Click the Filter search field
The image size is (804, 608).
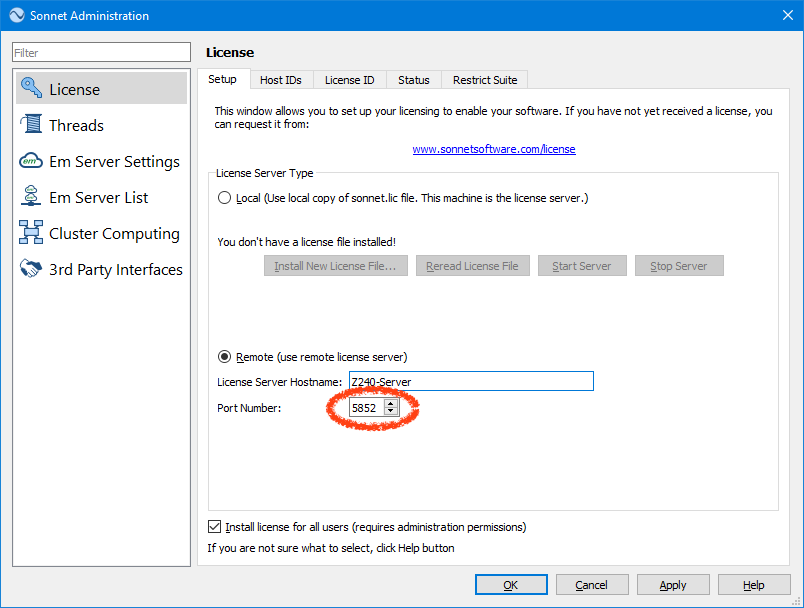(x=102, y=52)
